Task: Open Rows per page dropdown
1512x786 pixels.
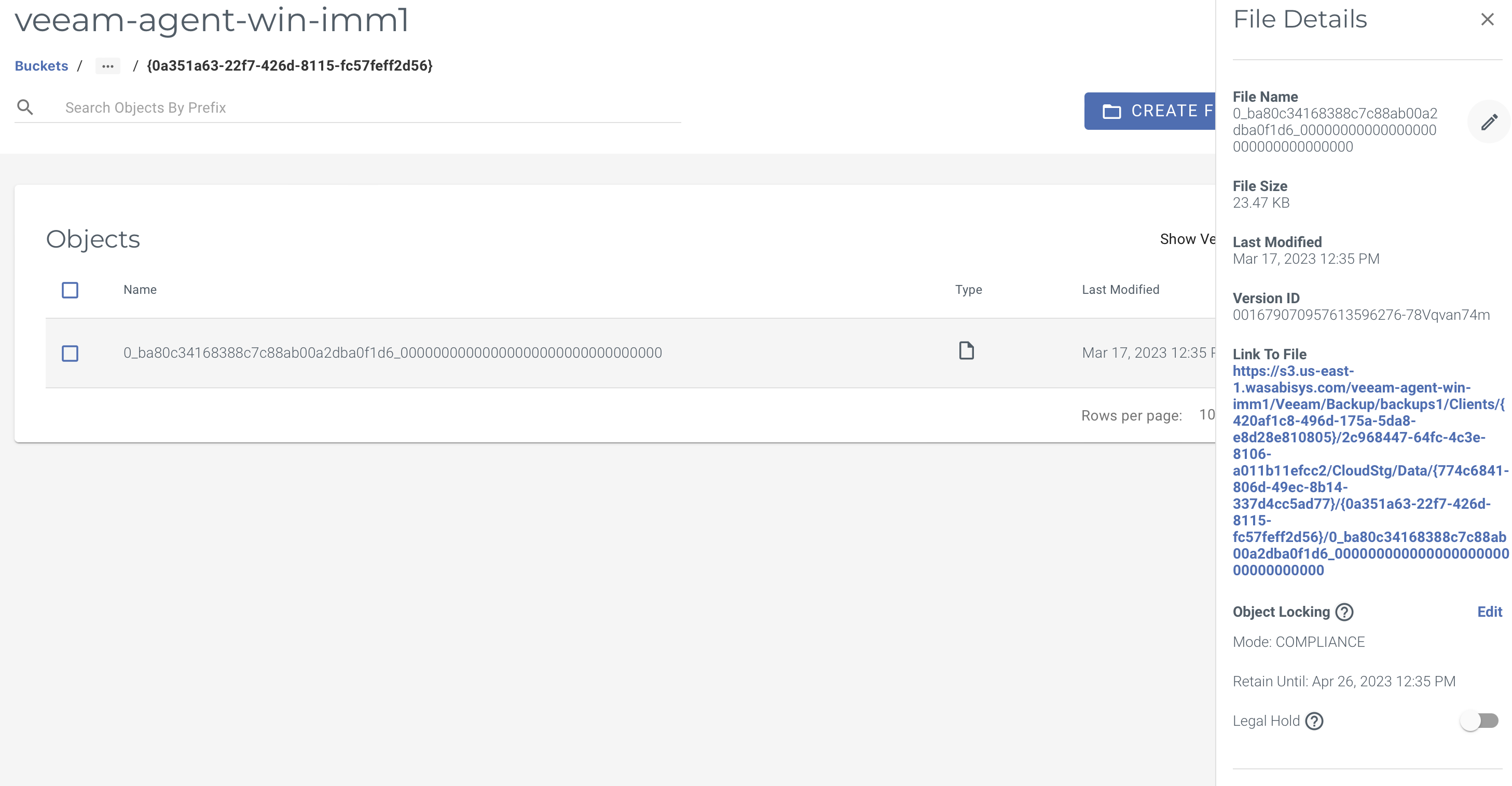Action: (1206, 415)
